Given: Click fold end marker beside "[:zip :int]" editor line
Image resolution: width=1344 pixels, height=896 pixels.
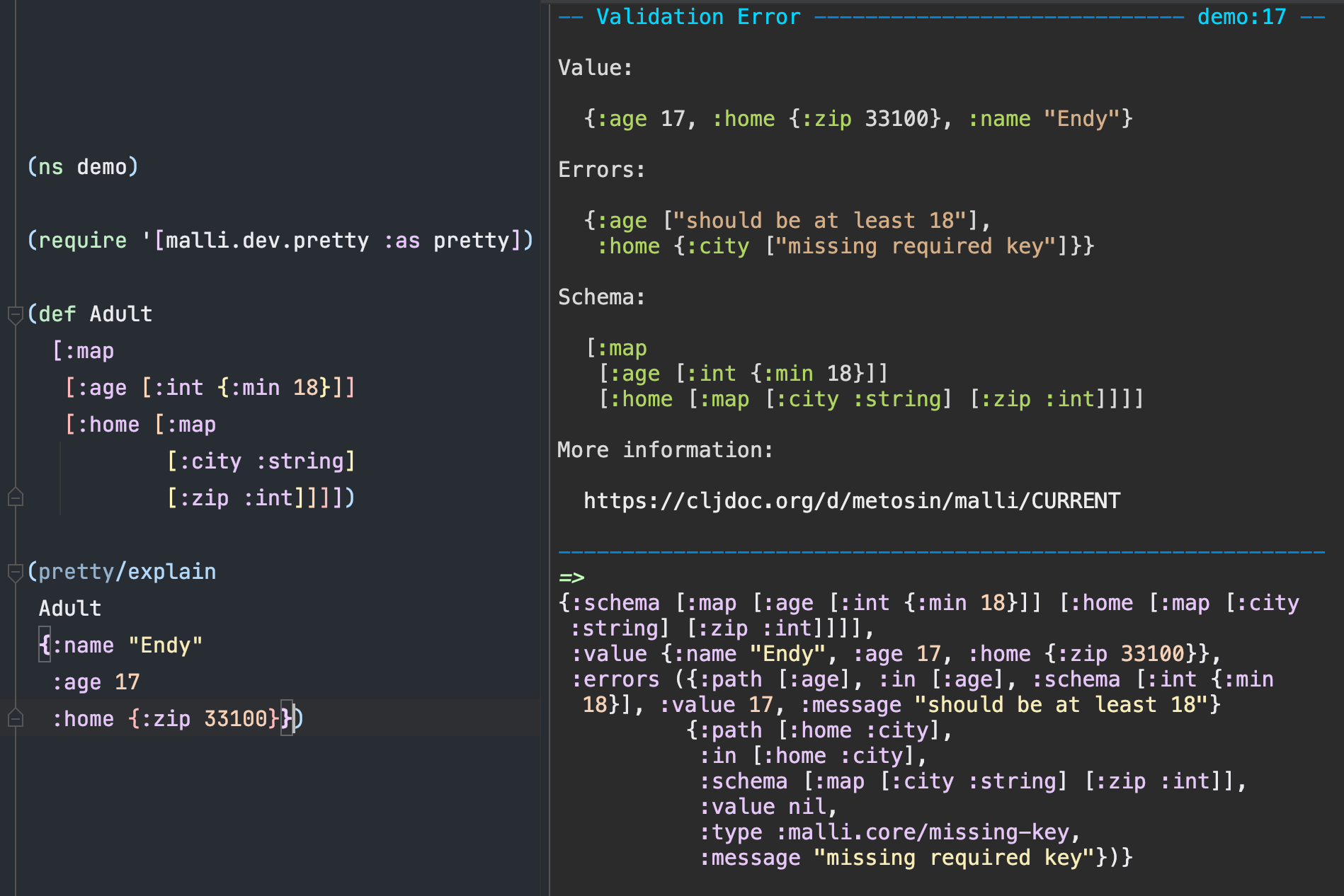Looking at the screenshot, I should 15,498.
